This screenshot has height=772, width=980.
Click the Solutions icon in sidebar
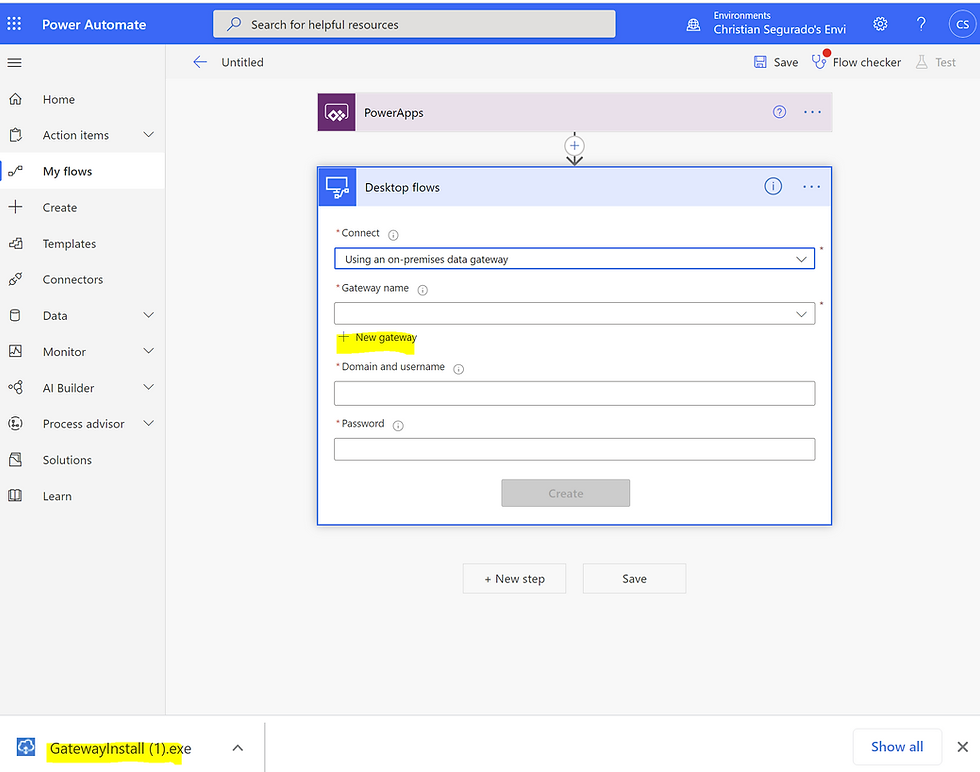16,459
